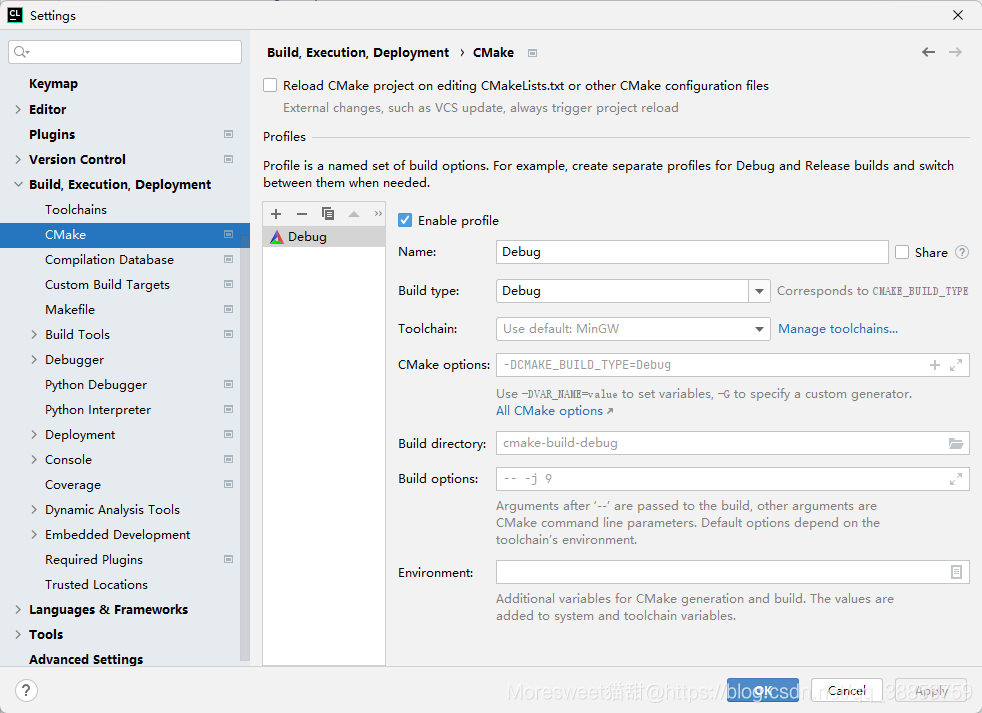Open Trusted Locations settings
The height and width of the screenshot is (713, 982).
(96, 585)
